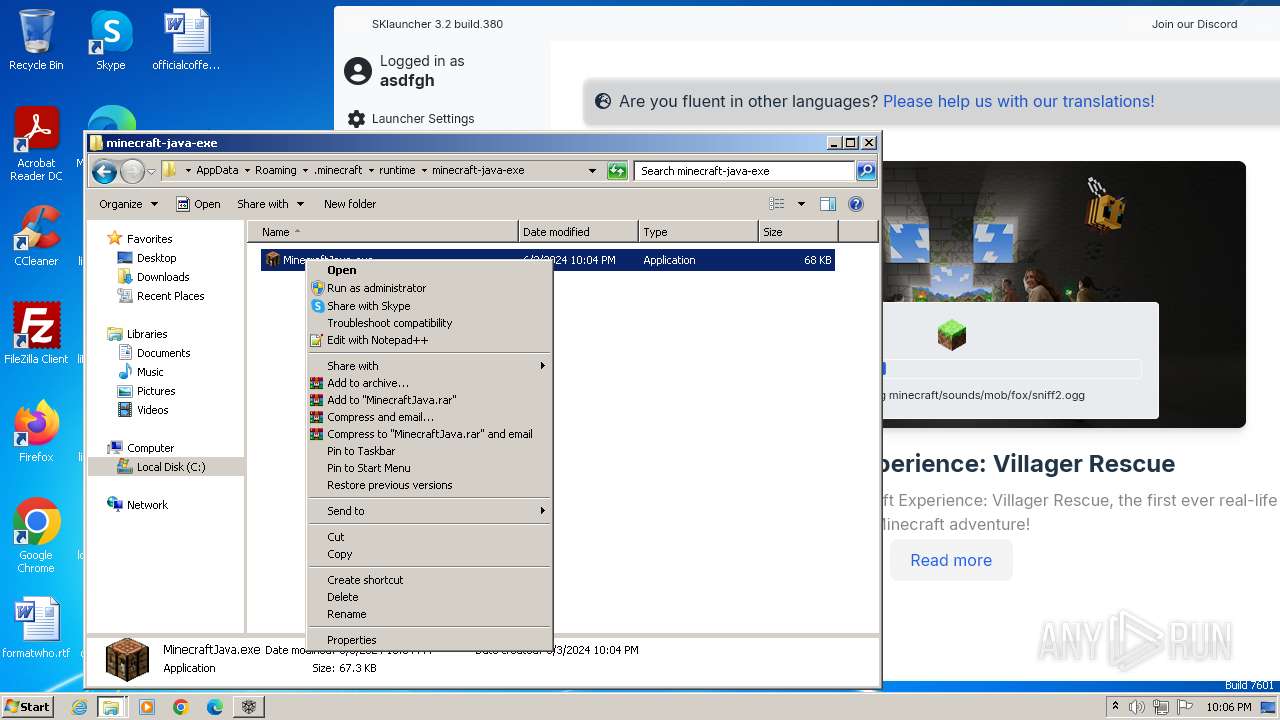Open Join our Discord link
1280x720 pixels.
coord(1194,24)
